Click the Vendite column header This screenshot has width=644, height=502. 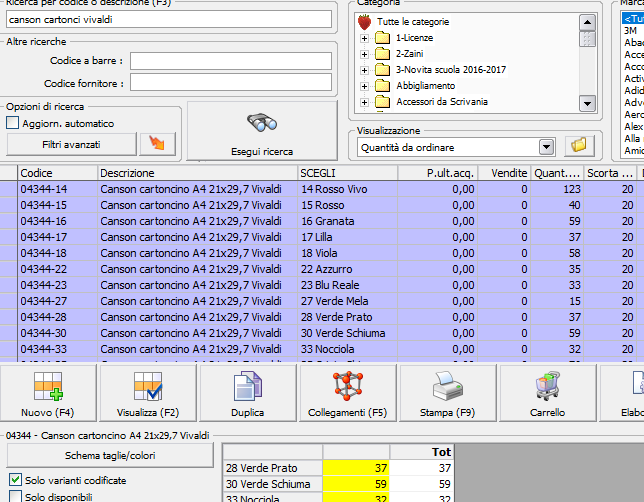tap(504, 173)
